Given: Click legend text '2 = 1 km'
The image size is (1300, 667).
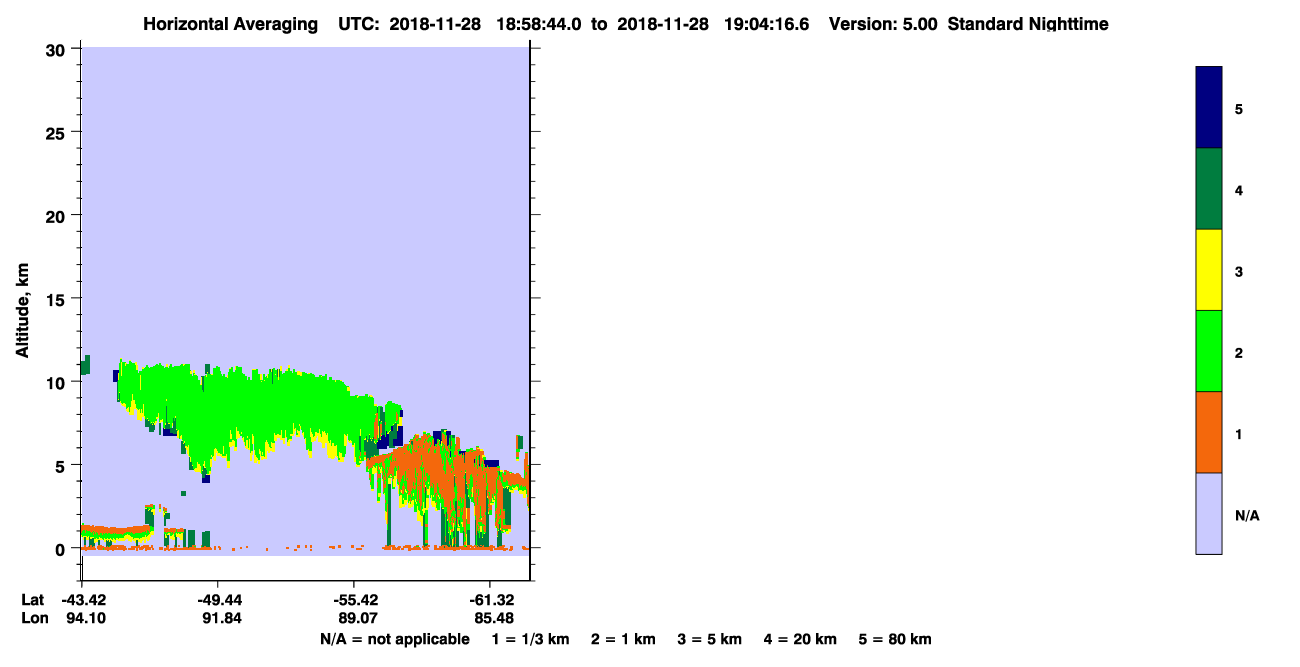Looking at the screenshot, I should [623, 640].
